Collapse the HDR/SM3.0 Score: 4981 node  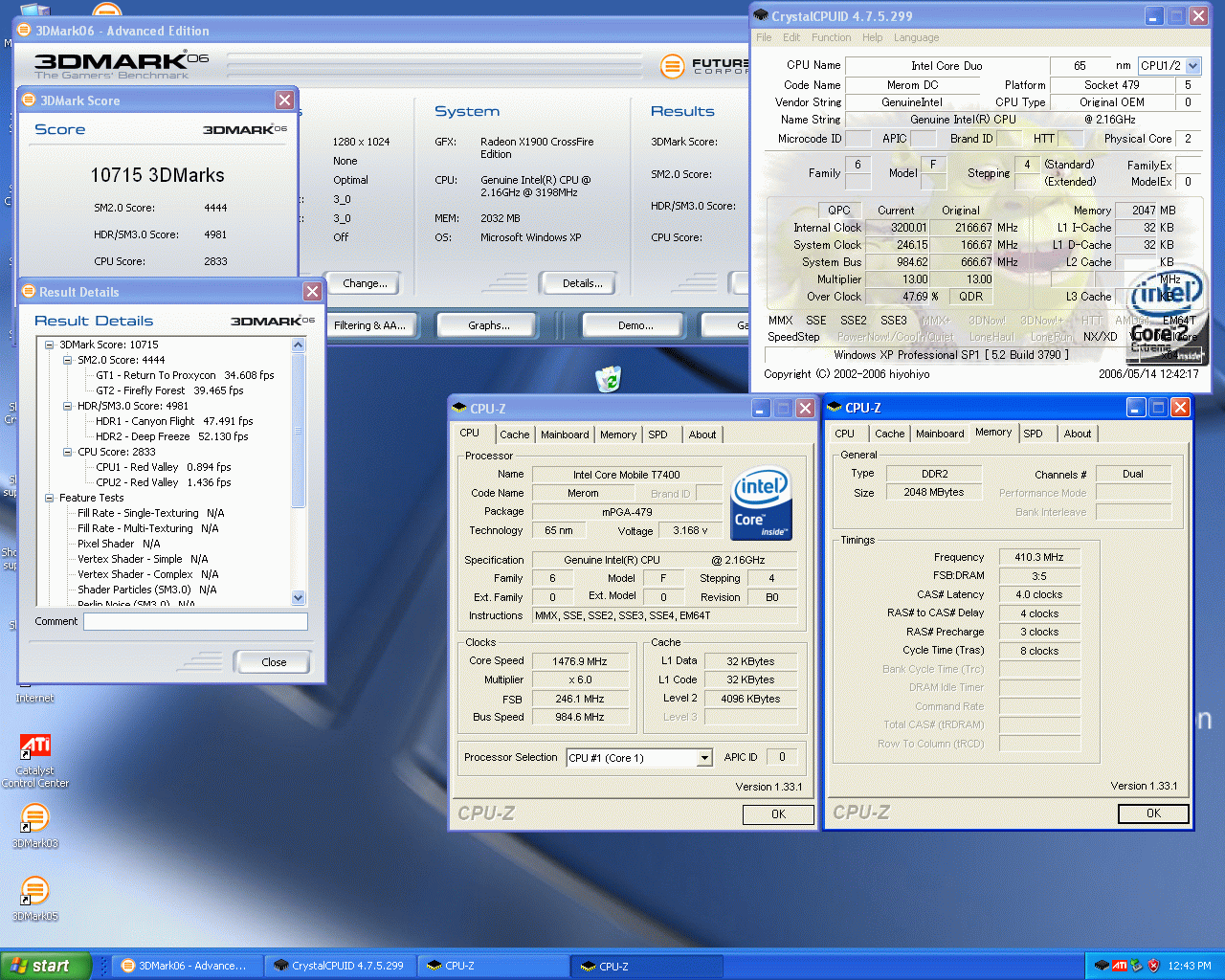click(68, 406)
